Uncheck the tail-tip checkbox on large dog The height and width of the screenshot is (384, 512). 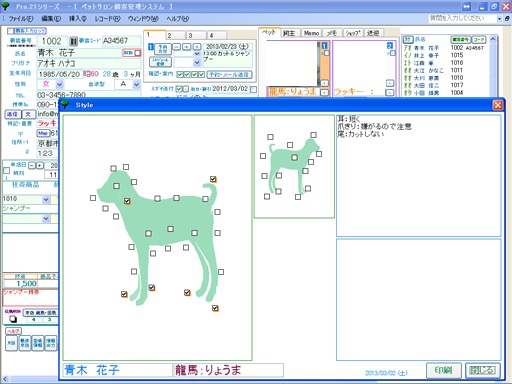click(213, 179)
